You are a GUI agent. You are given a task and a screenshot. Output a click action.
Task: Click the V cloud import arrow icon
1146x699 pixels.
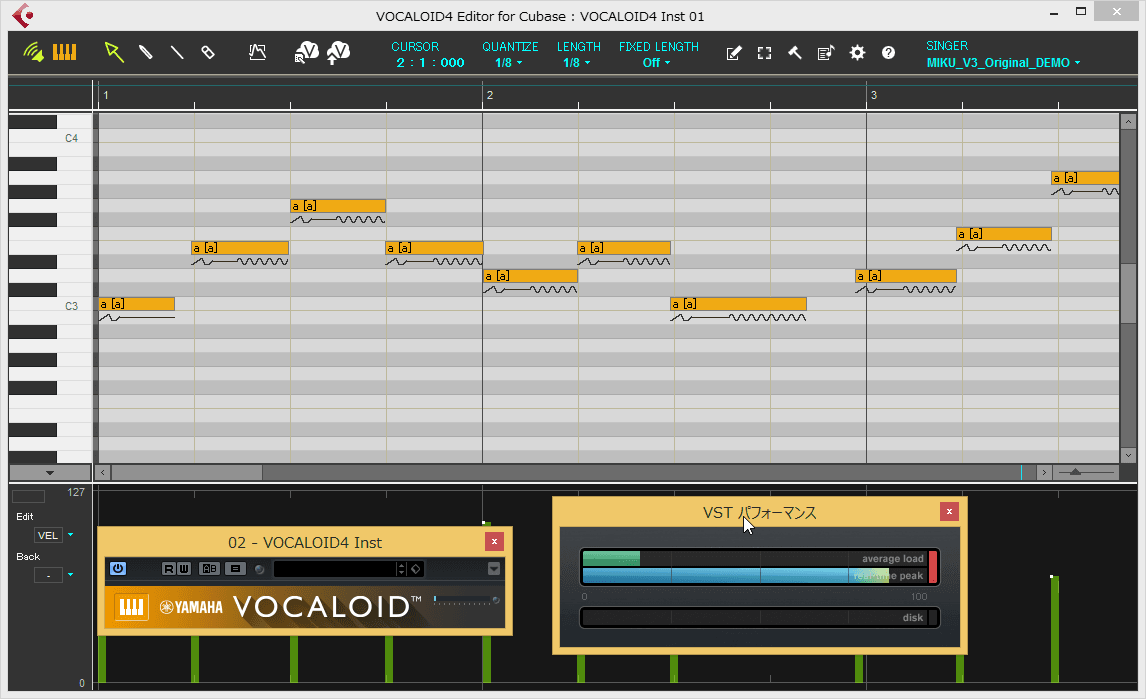pos(338,53)
